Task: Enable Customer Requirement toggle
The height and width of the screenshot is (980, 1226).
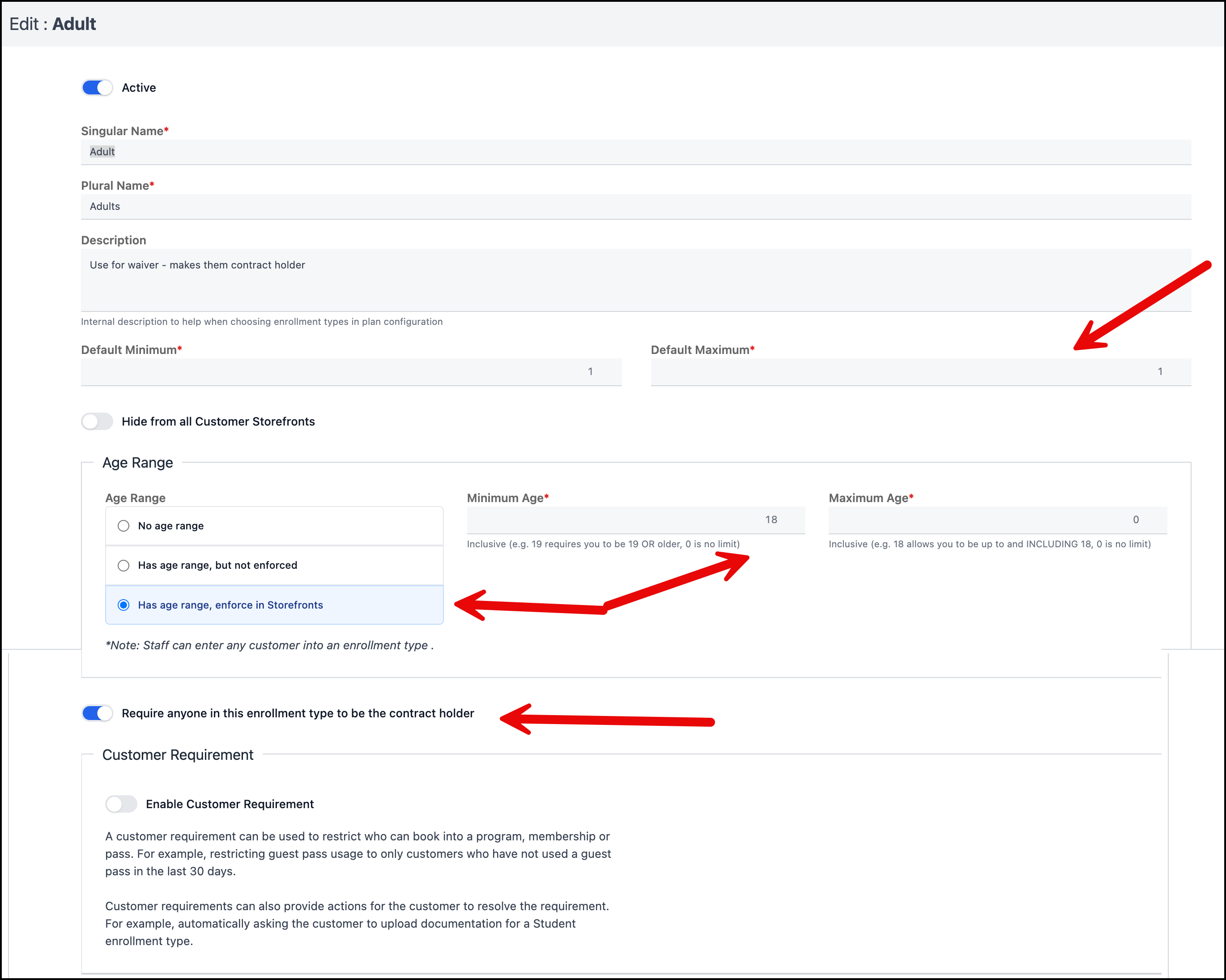Action: pos(120,804)
